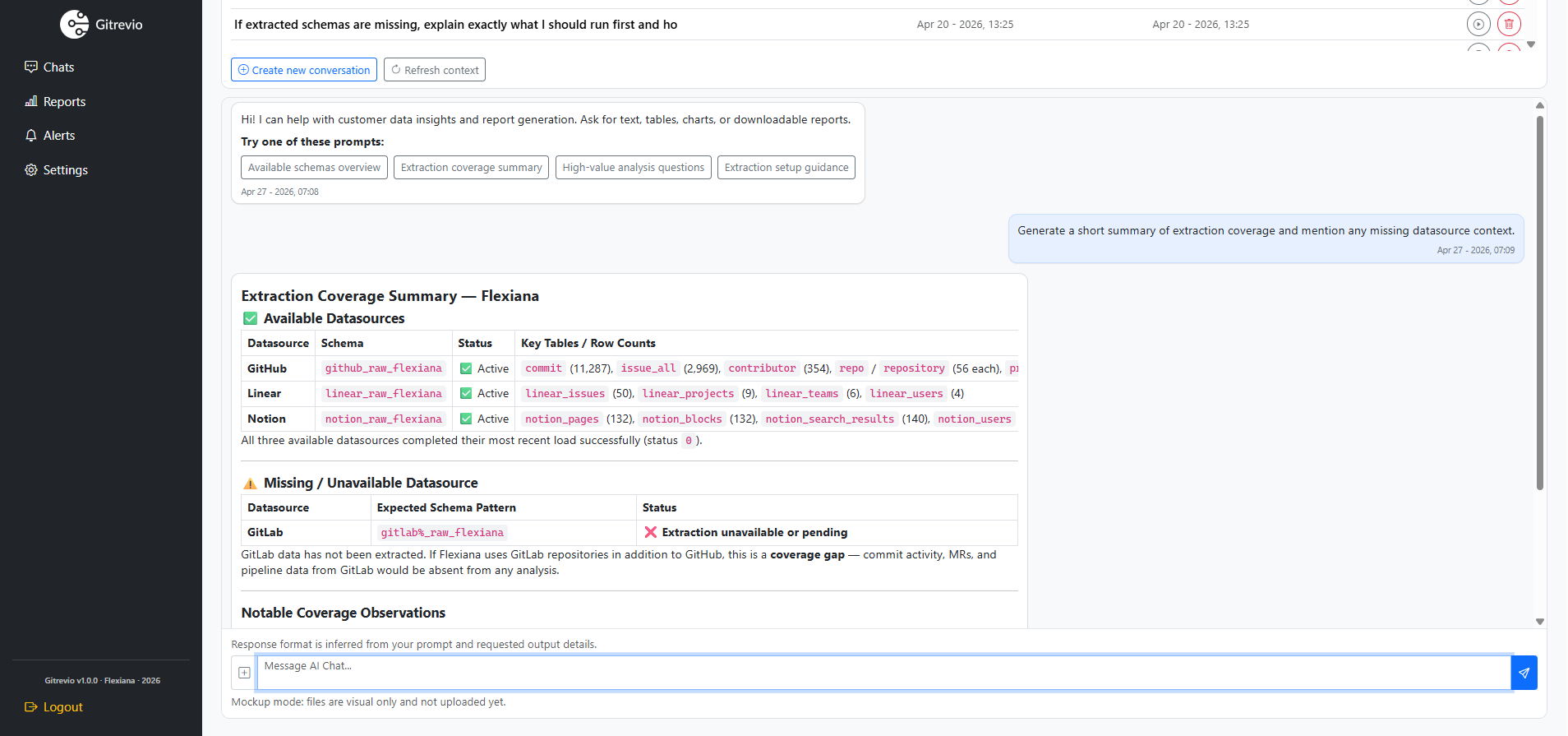Click the green check in the Linear row
Viewport: 1568px width, 736px height.
pyautogui.click(x=466, y=394)
